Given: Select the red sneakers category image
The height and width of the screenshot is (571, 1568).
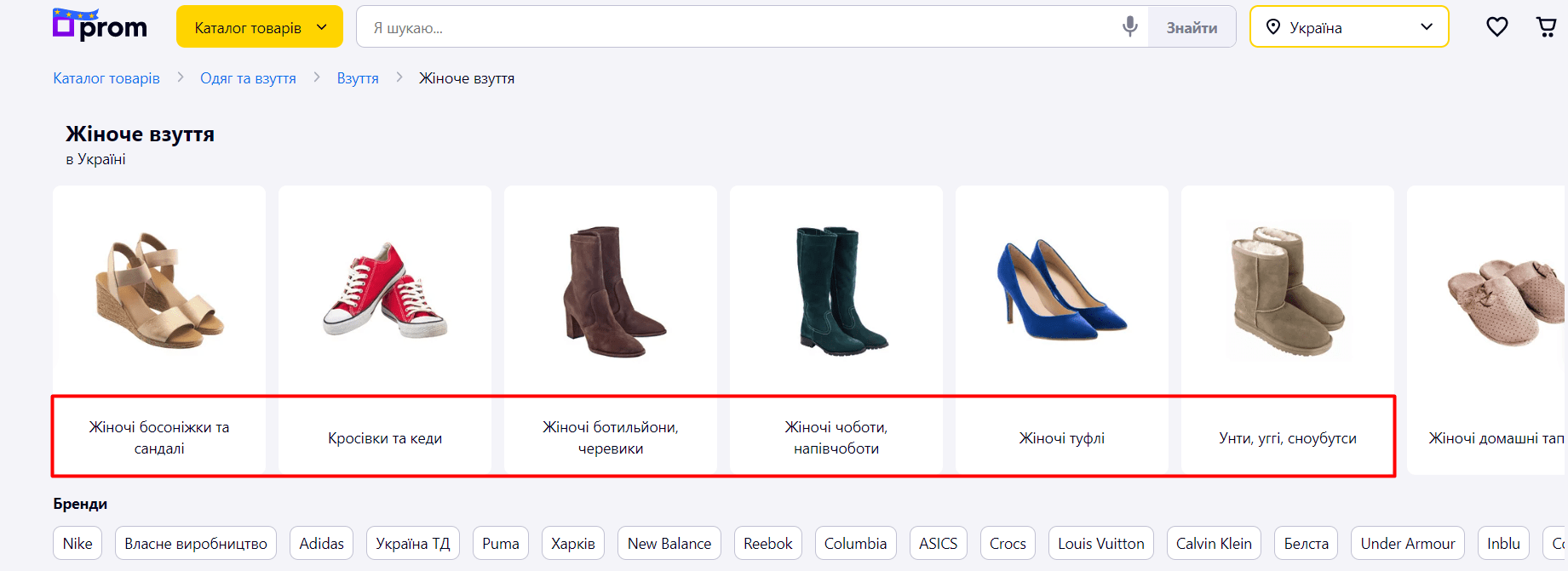Looking at the screenshot, I should tap(385, 289).
